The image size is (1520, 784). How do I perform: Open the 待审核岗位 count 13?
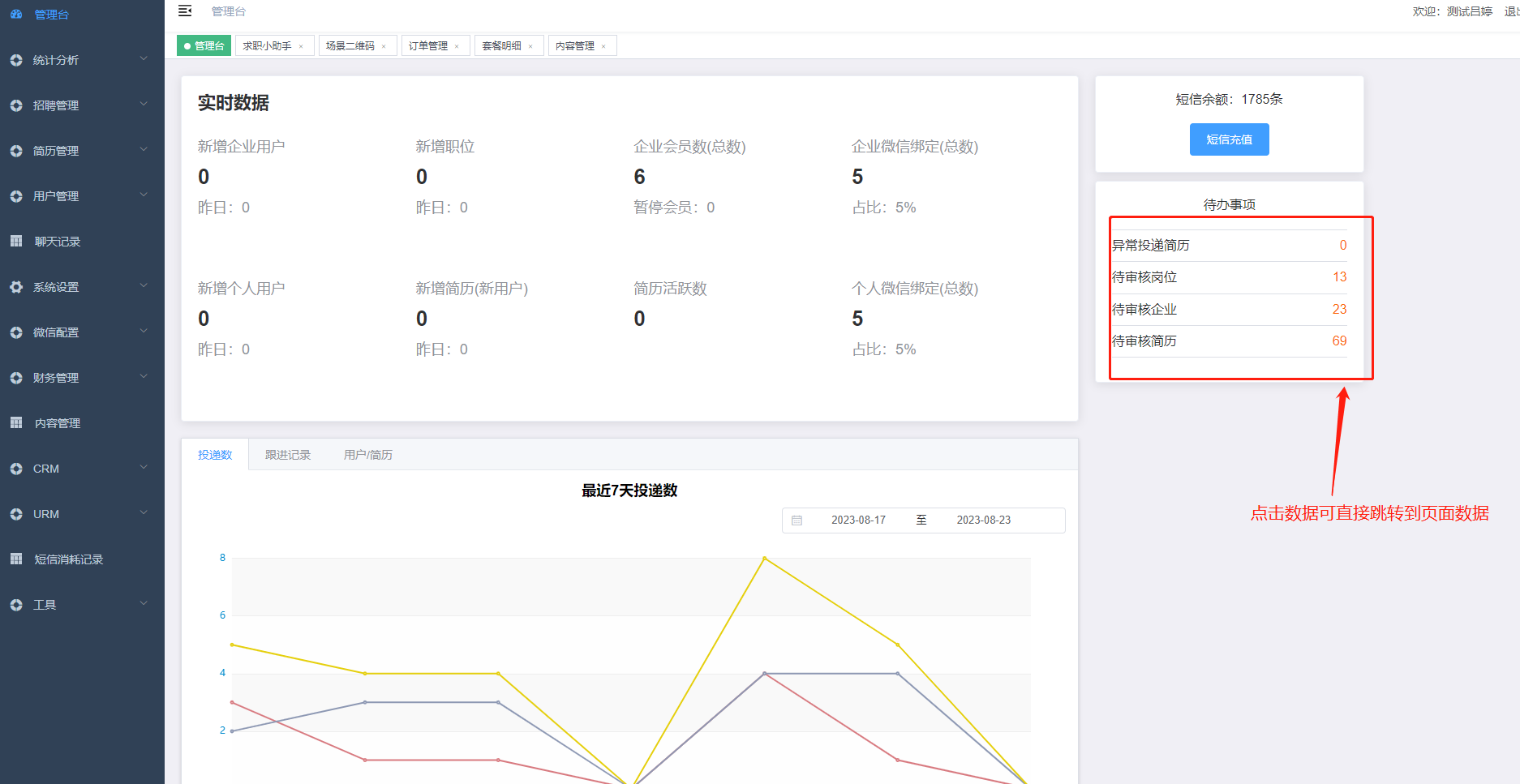pos(1340,277)
